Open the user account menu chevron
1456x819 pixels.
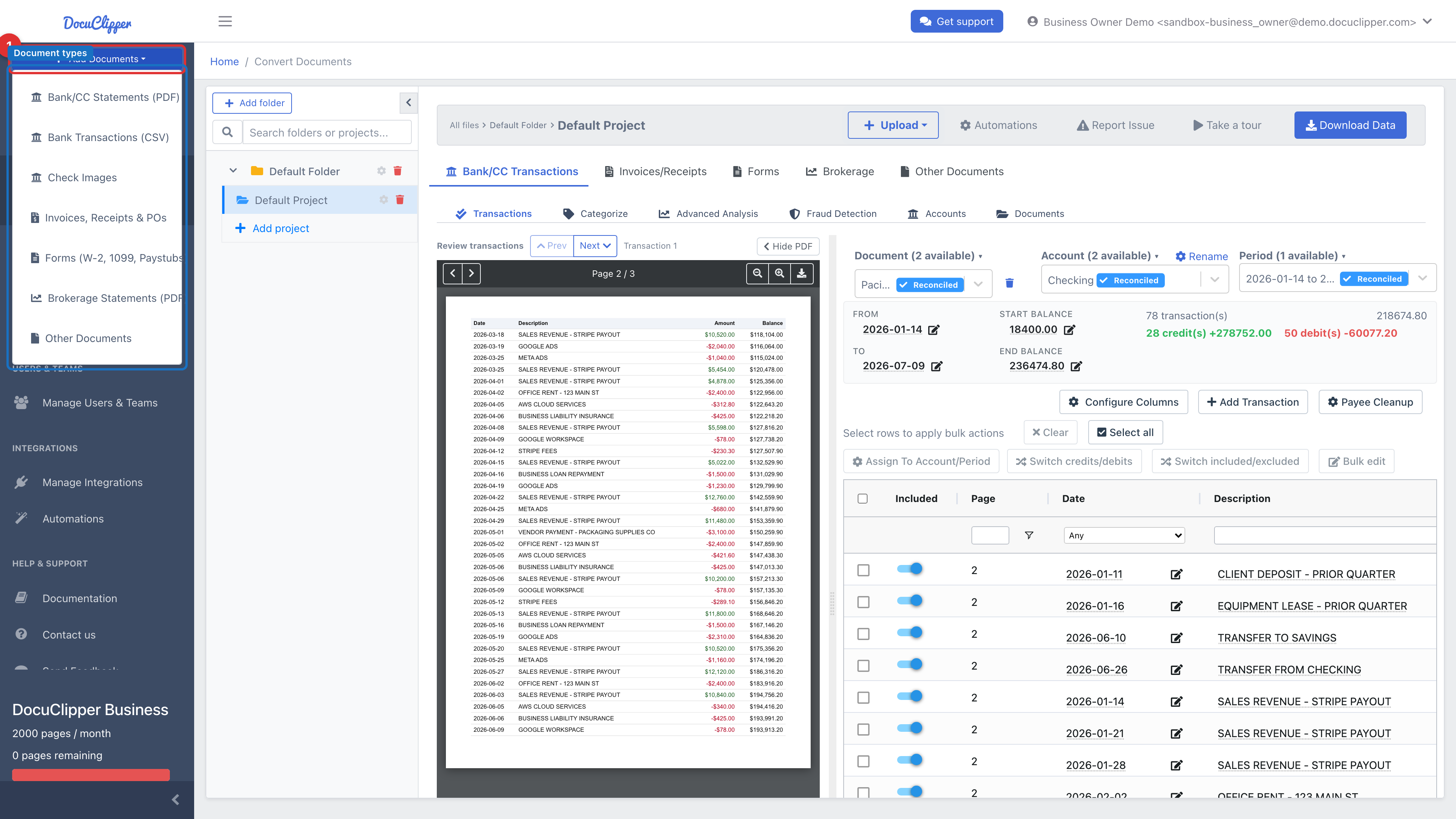click(x=1427, y=22)
